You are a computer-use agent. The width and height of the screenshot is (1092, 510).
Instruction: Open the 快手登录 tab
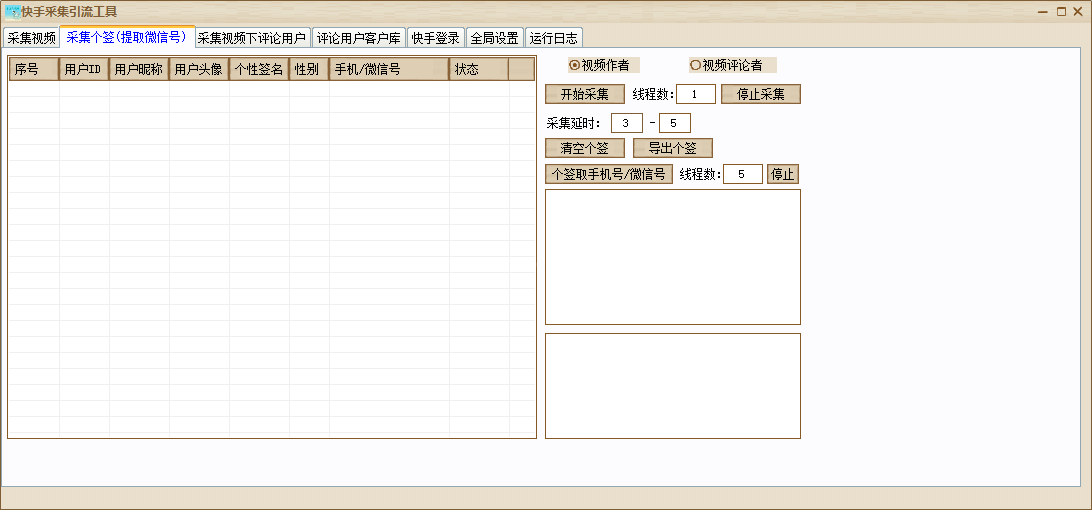(435, 38)
